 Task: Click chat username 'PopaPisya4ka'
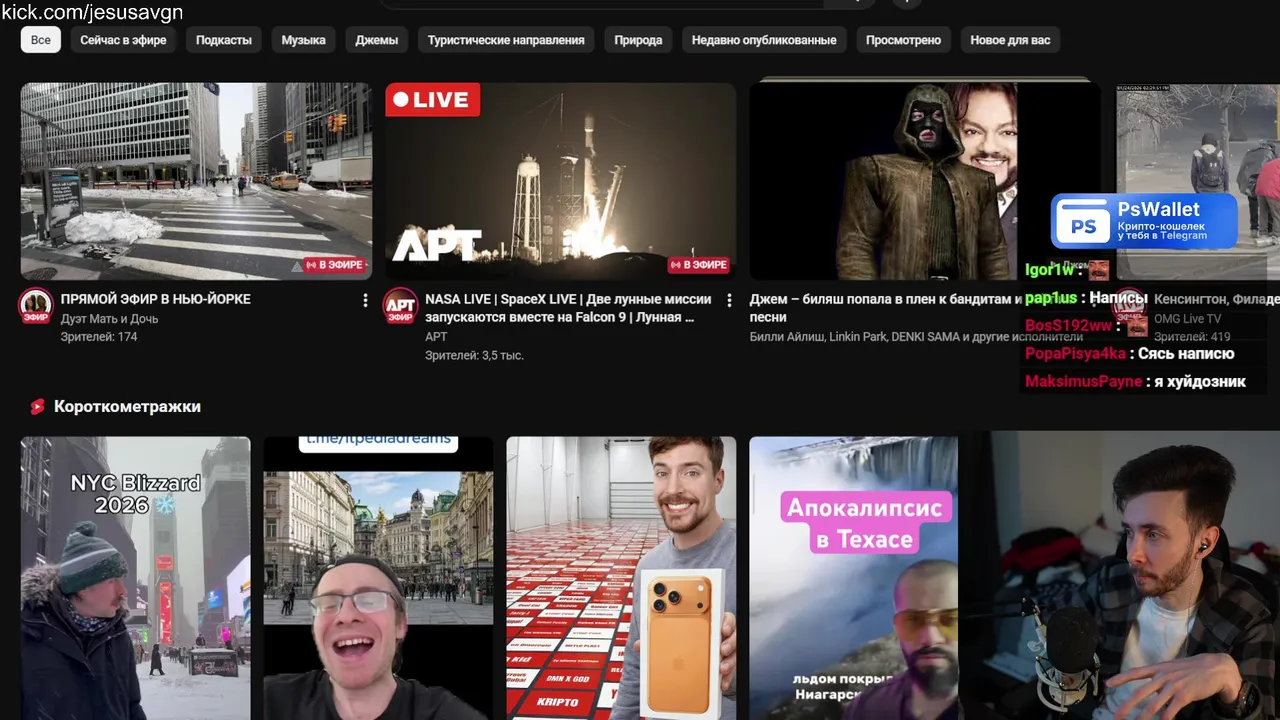click(x=1075, y=354)
